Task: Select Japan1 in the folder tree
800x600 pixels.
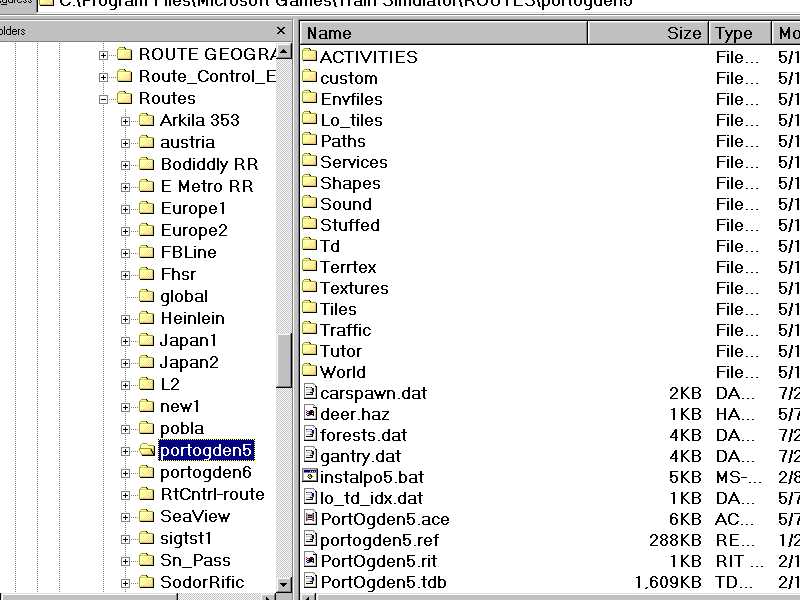Action: click(x=189, y=340)
